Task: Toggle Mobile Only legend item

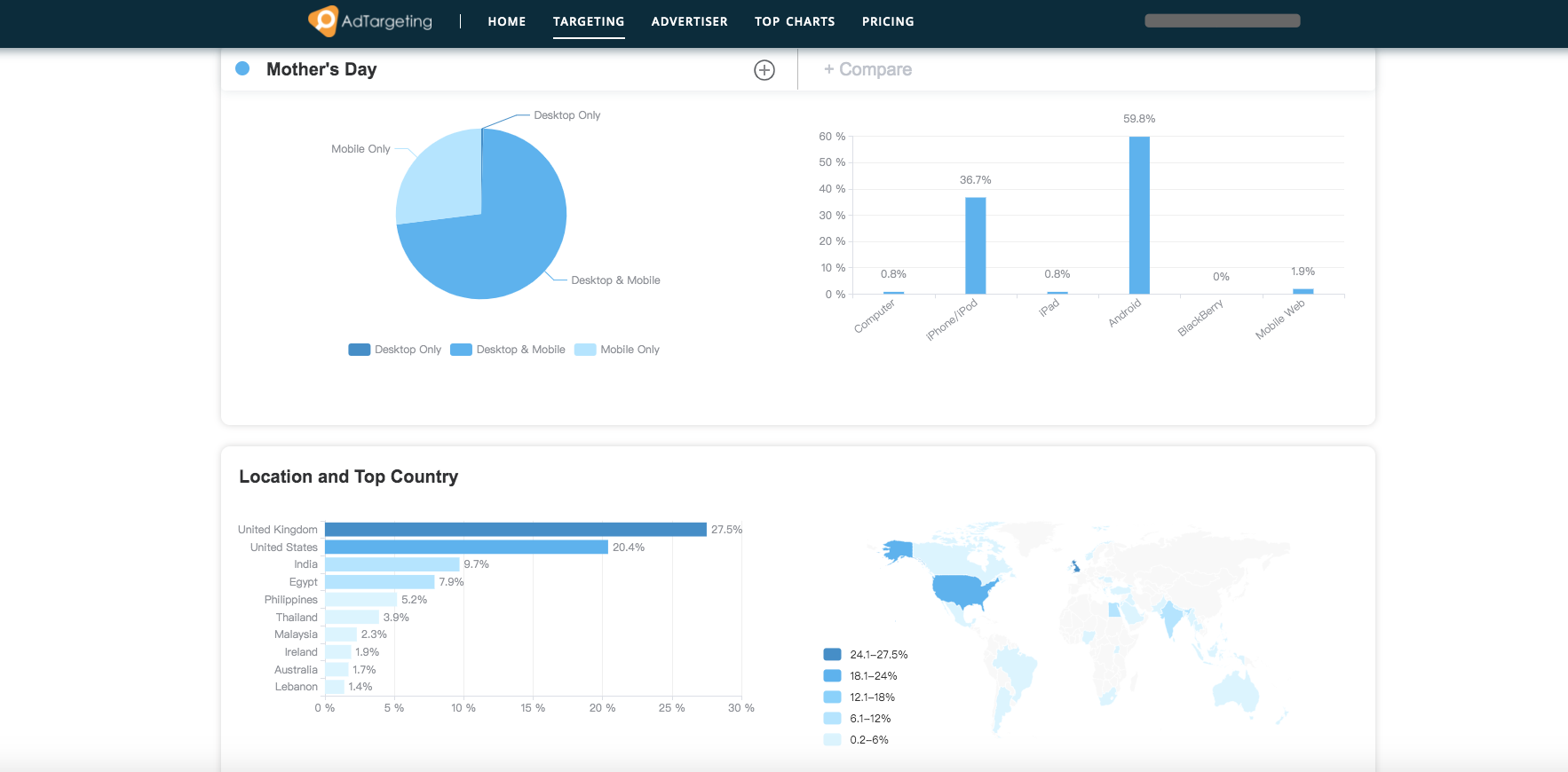Action: 617,350
